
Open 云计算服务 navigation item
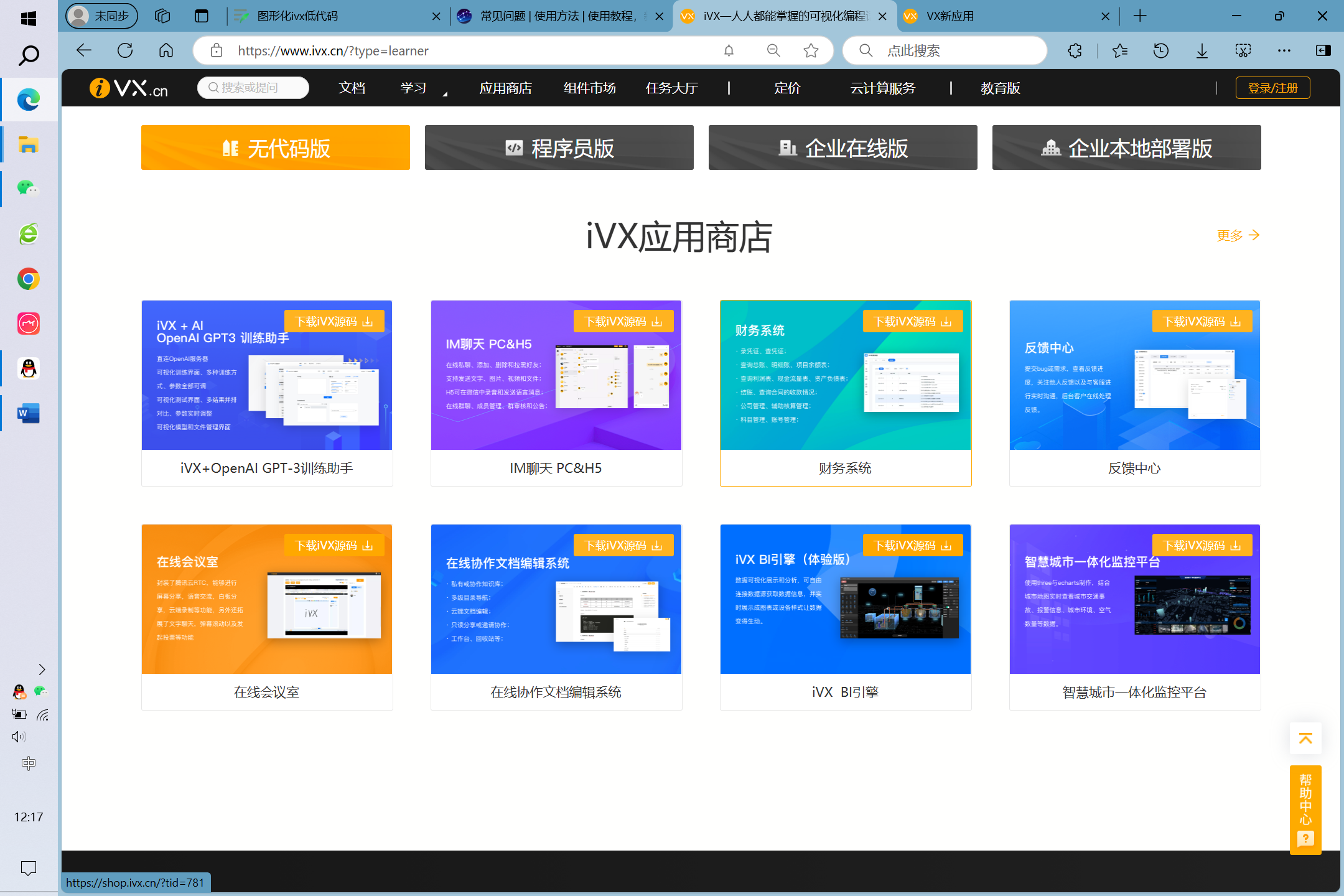pos(883,88)
